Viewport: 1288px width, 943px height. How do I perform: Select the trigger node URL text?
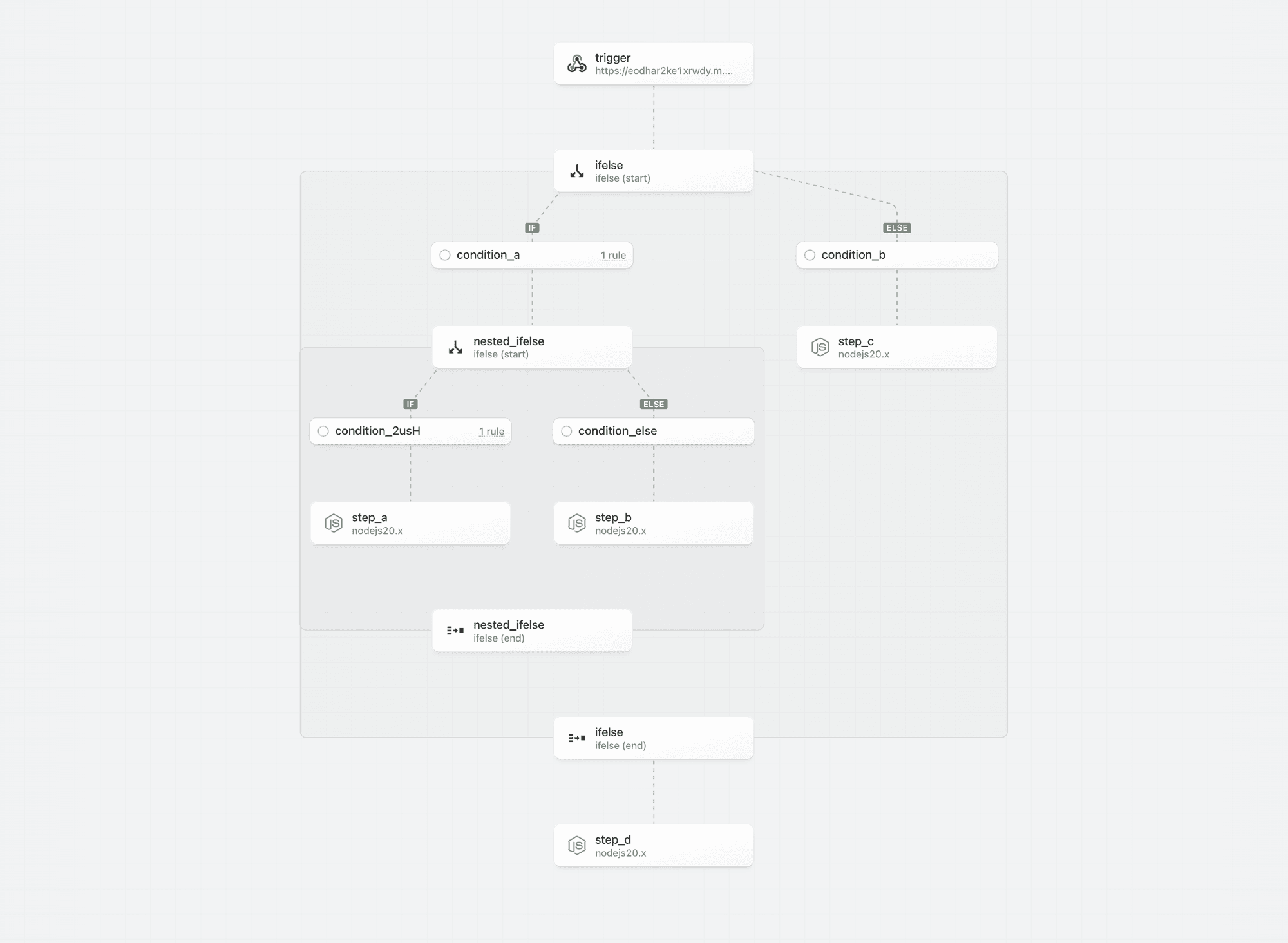[664, 71]
